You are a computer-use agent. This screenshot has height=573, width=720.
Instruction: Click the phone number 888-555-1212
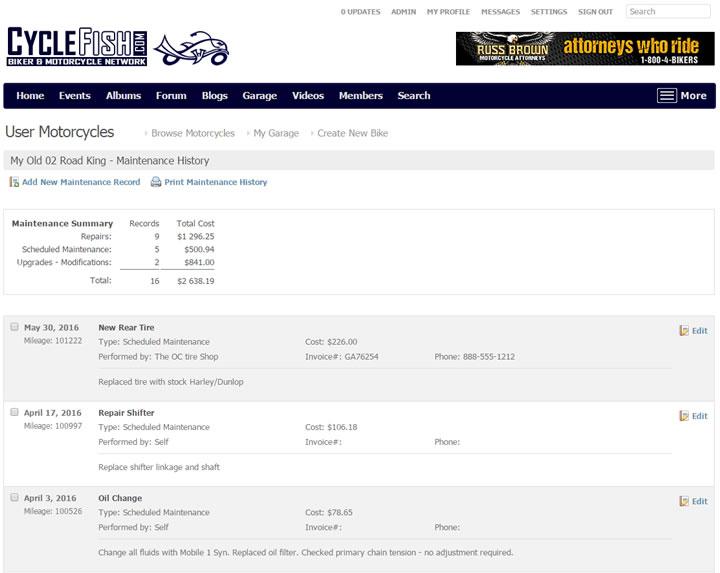tap(489, 357)
